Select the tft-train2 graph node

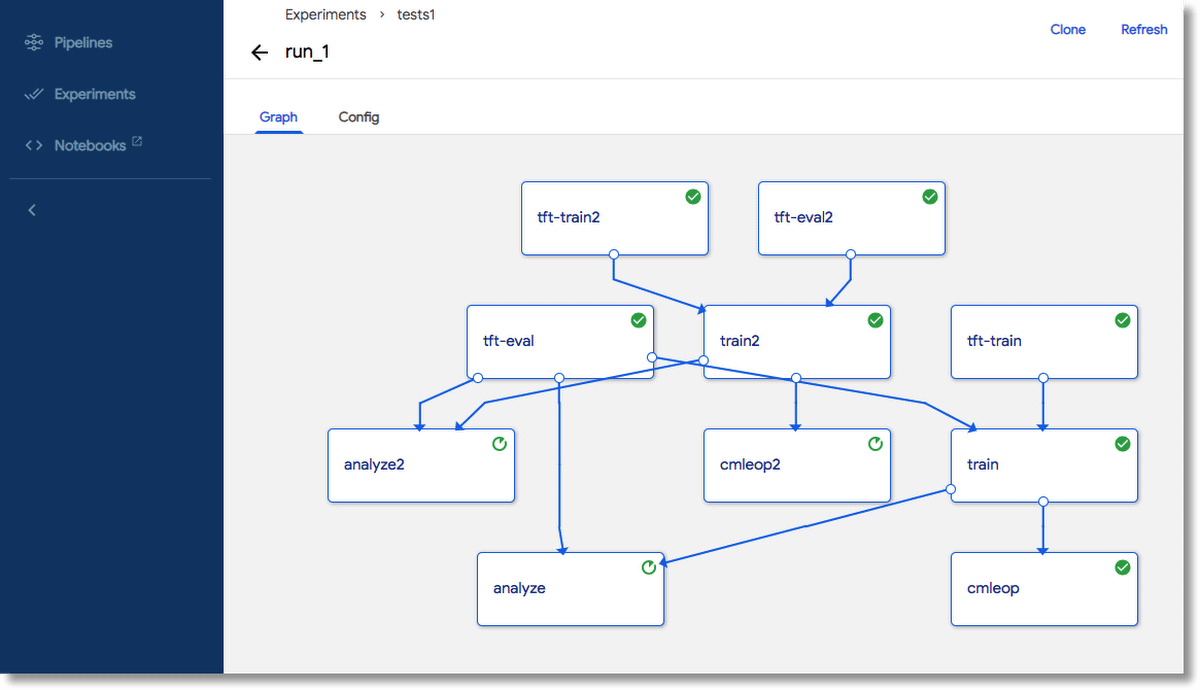click(x=615, y=218)
